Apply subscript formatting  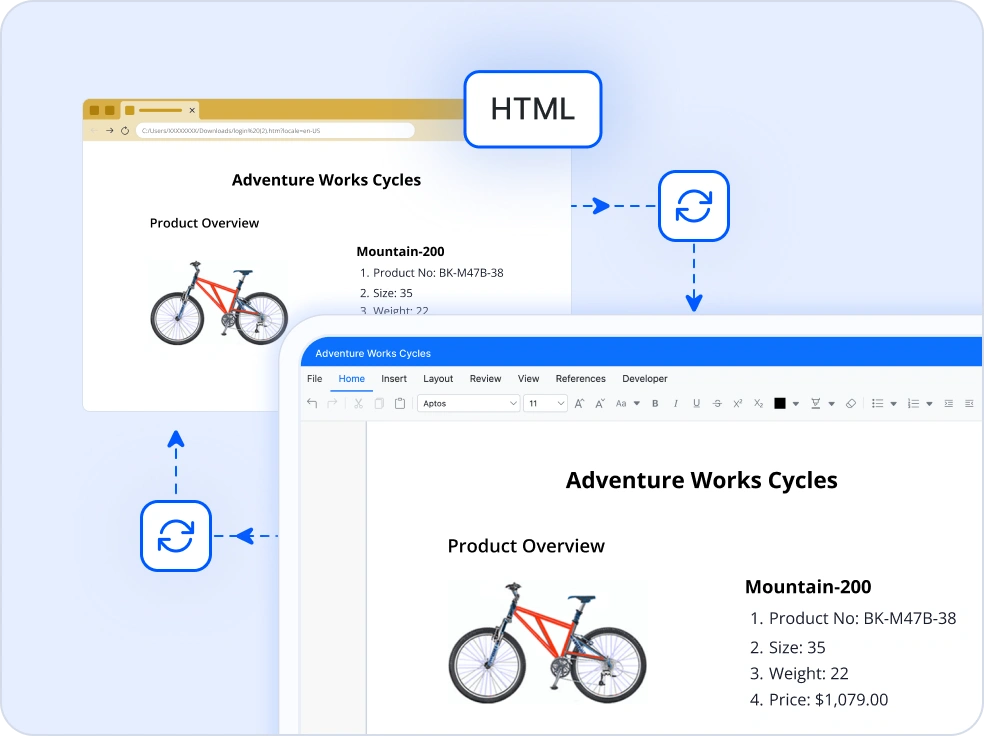point(758,404)
